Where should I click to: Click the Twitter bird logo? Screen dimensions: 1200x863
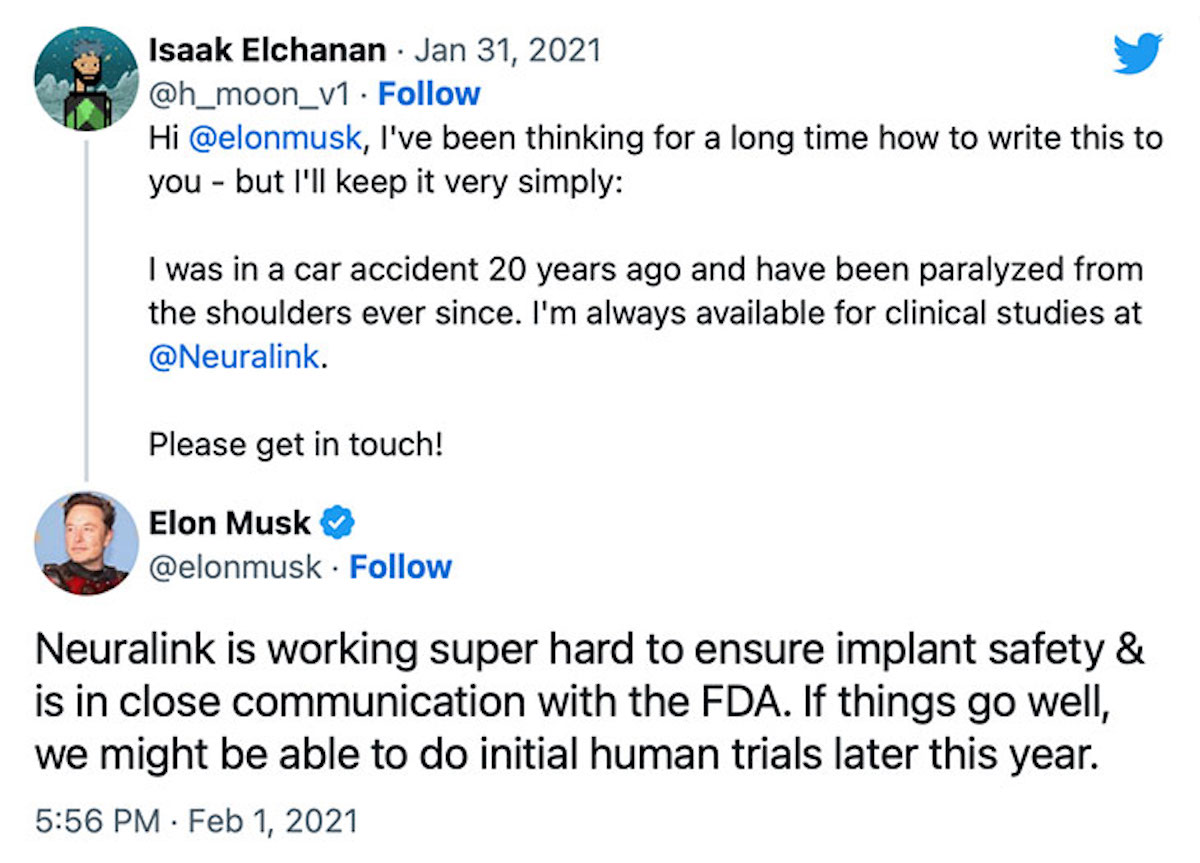click(1139, 54)
